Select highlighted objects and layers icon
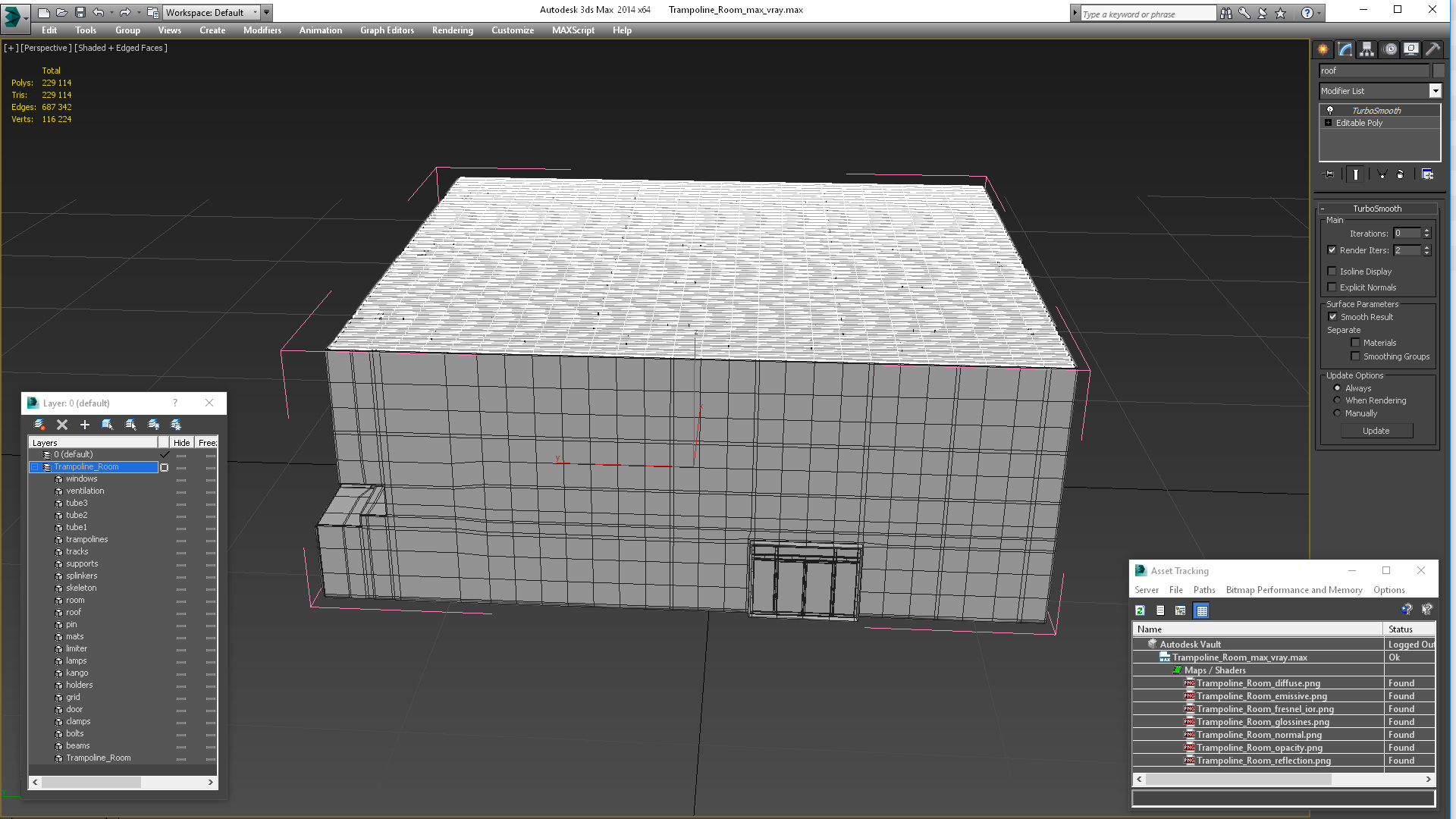 108,425
